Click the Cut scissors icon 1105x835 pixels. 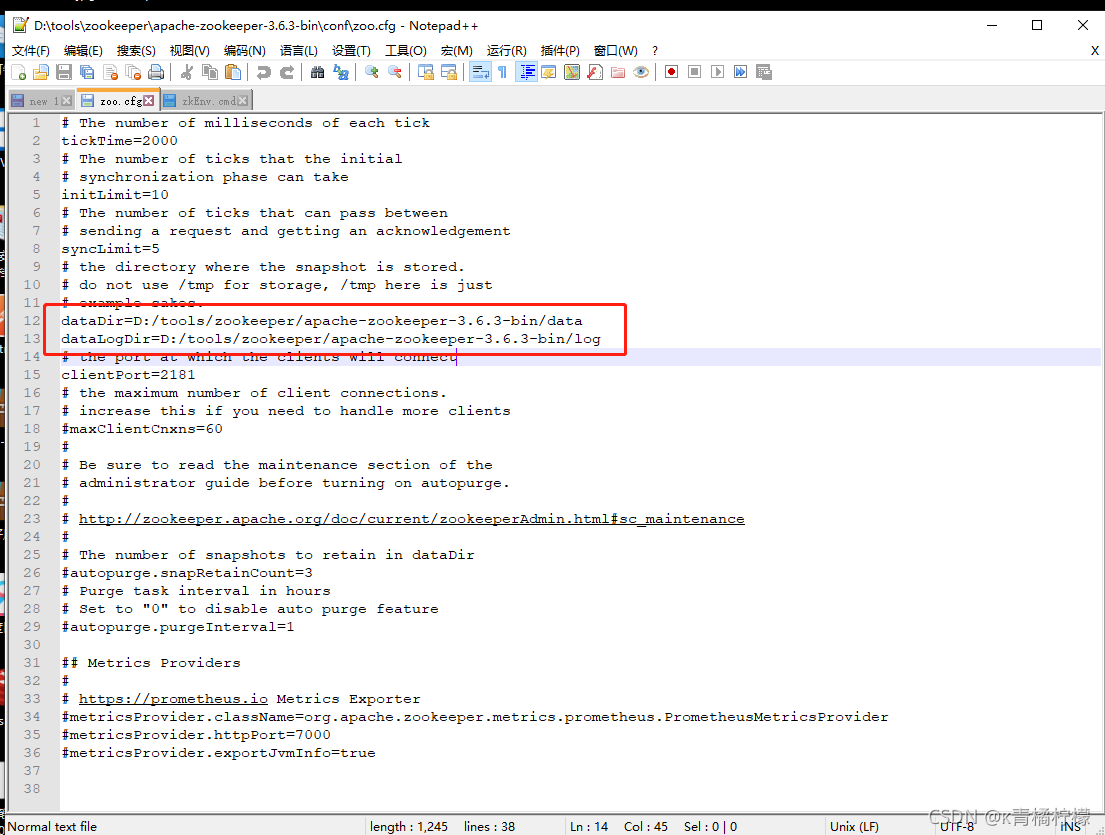[x=187, y=72]
